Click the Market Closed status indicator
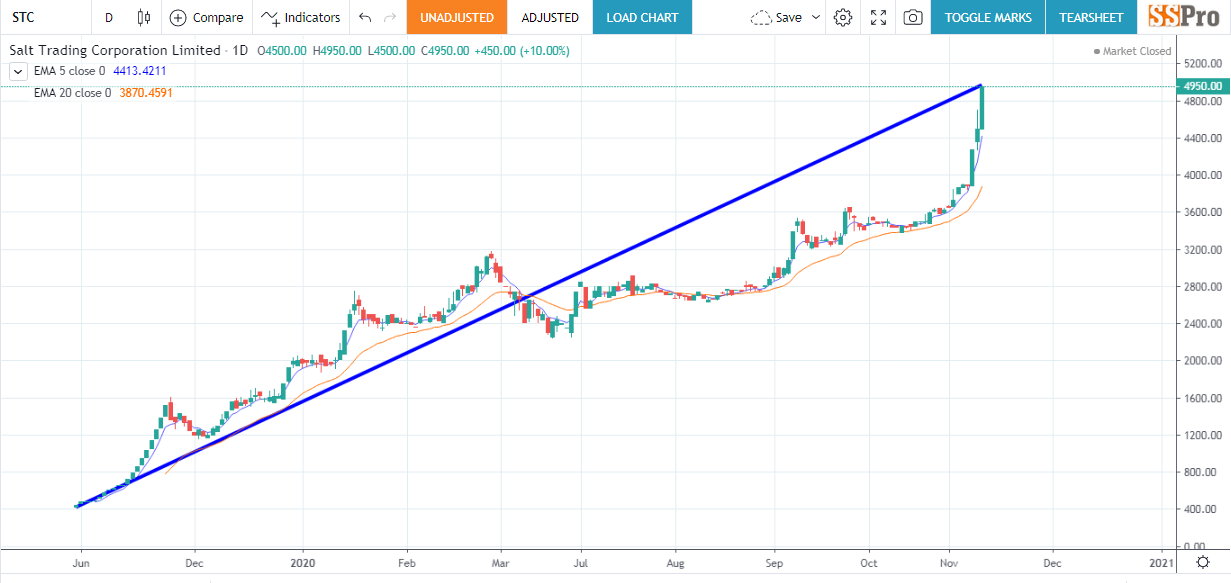This screenshot has width=1231, height=583. point(1132,51)
